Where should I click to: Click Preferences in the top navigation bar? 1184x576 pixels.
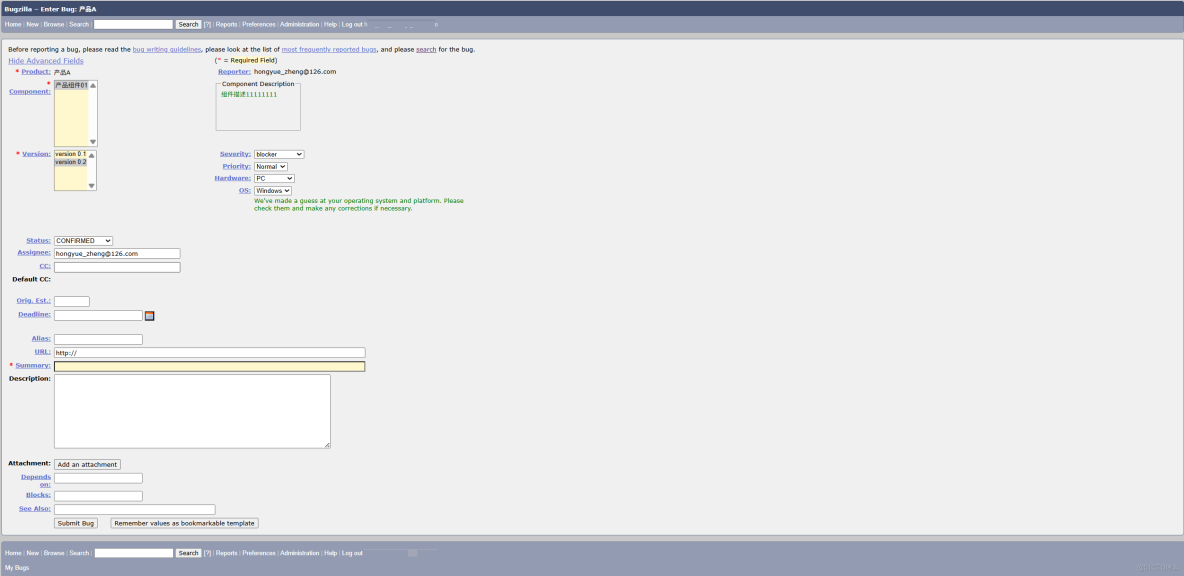(x=258, y=23)
